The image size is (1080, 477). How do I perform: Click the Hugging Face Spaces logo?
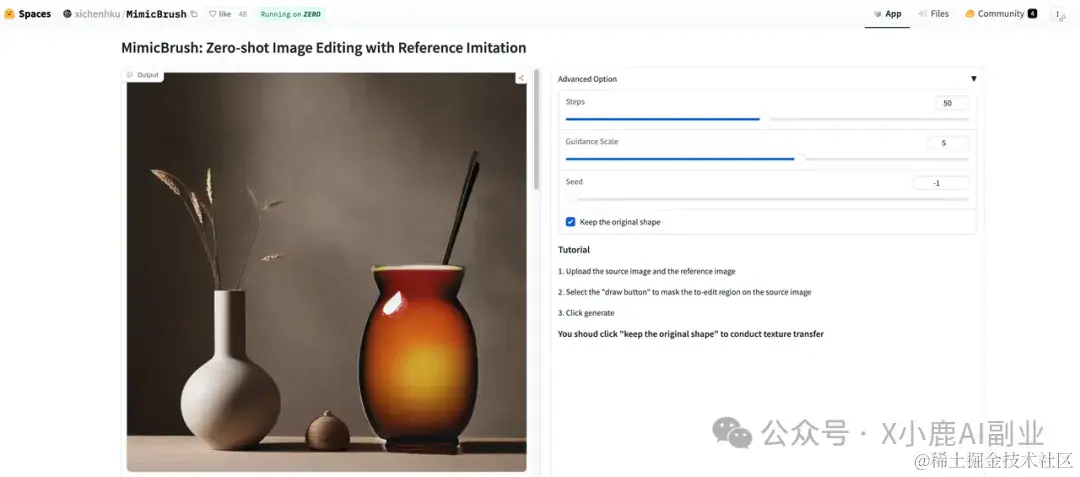28,14
